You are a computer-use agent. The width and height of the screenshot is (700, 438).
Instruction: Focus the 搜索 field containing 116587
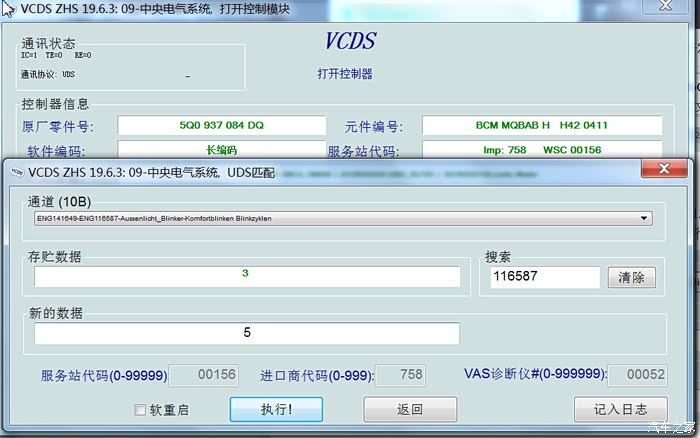pyautogui.click(x=544, y=277)
